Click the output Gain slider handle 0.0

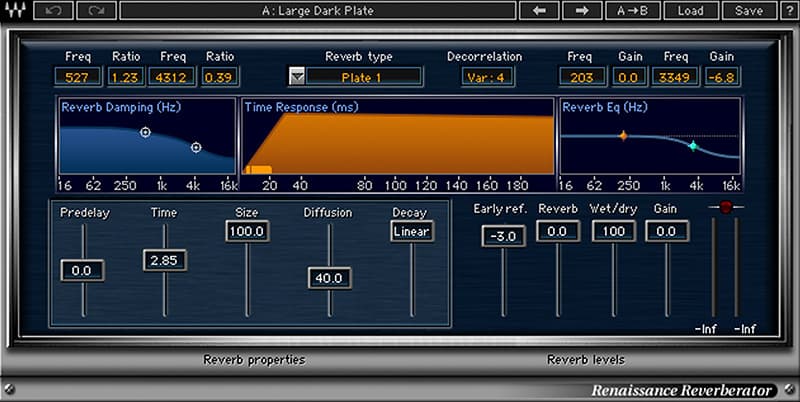(667, 231)
